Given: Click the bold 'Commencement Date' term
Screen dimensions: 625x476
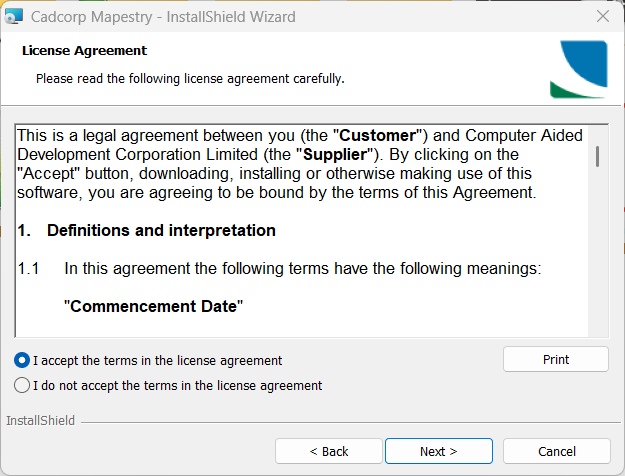Looking at the screenshot, I should click(153, 306).
